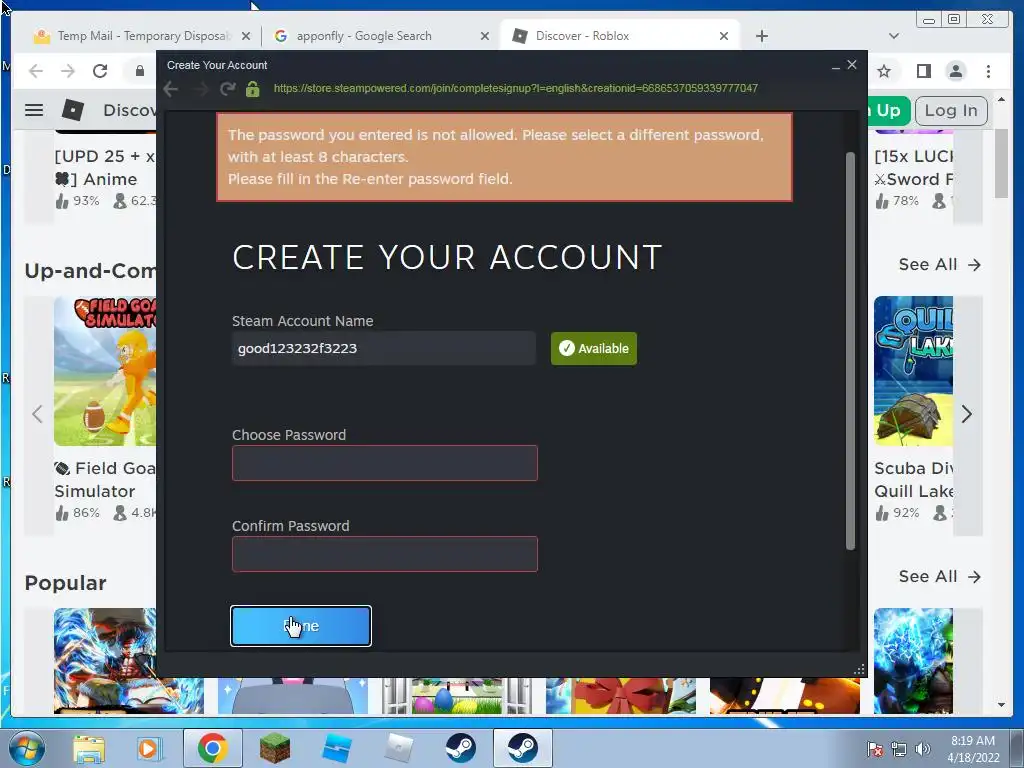Focus the Choose Password field
This screenshot has height=768, width=1024.
385,463
